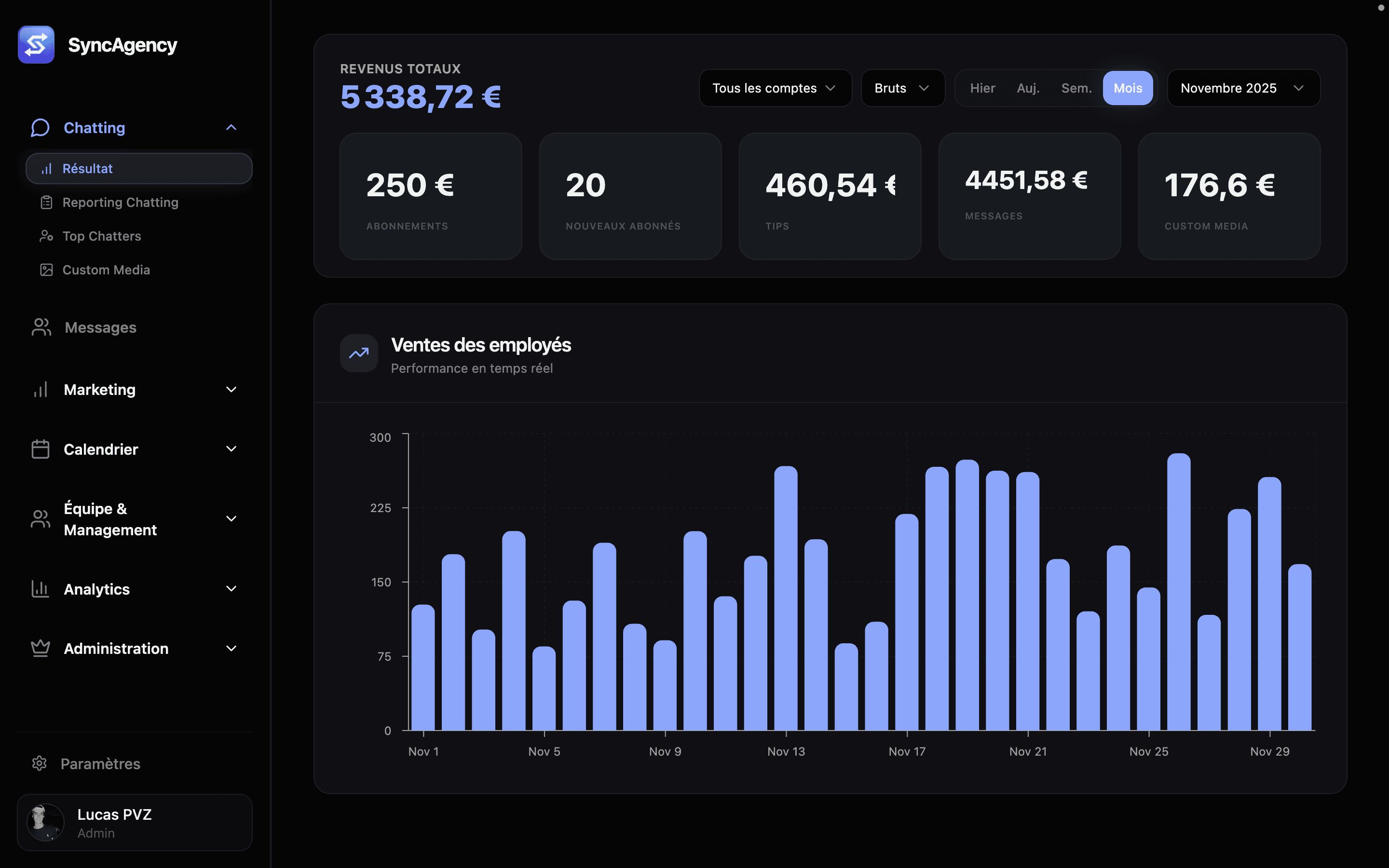Click the Chatting speech bubble icon

[40, 127]
